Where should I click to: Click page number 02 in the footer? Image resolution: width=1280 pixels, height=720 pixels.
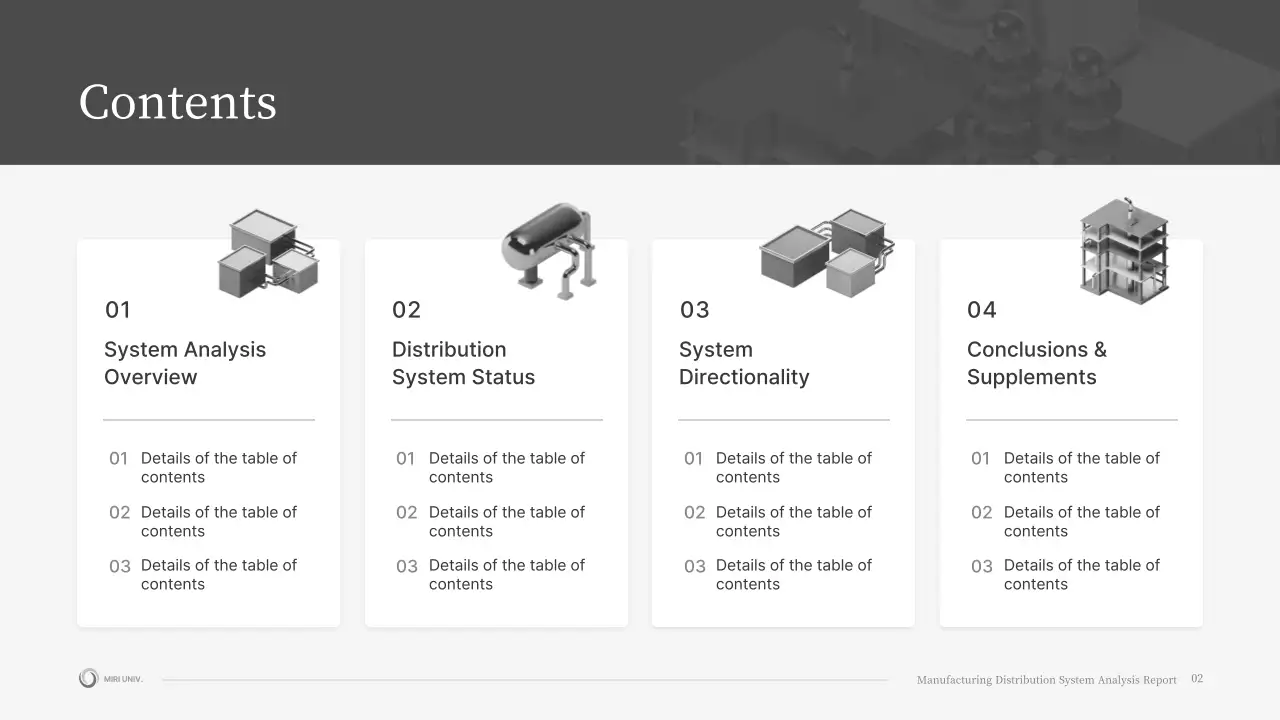tap(1197, 678)
